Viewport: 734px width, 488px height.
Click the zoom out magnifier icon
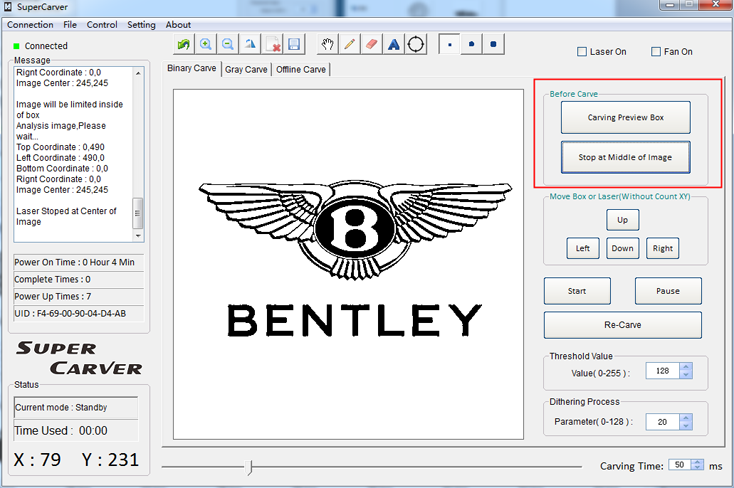click(228, 44)
